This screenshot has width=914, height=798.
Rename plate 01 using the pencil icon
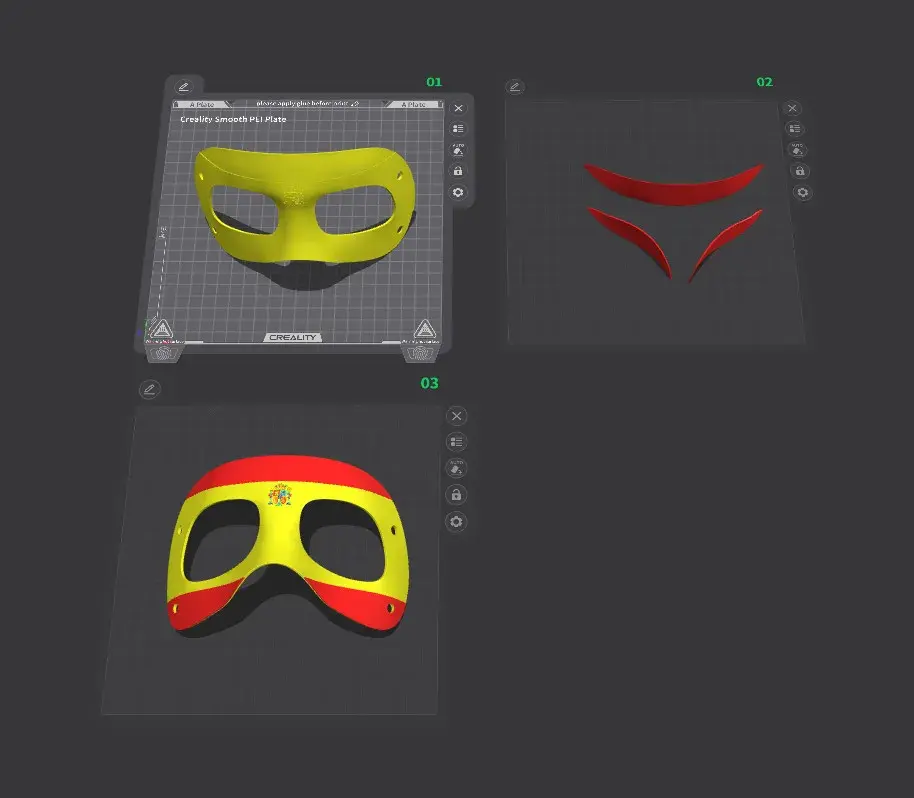click(x=185, y=88)
